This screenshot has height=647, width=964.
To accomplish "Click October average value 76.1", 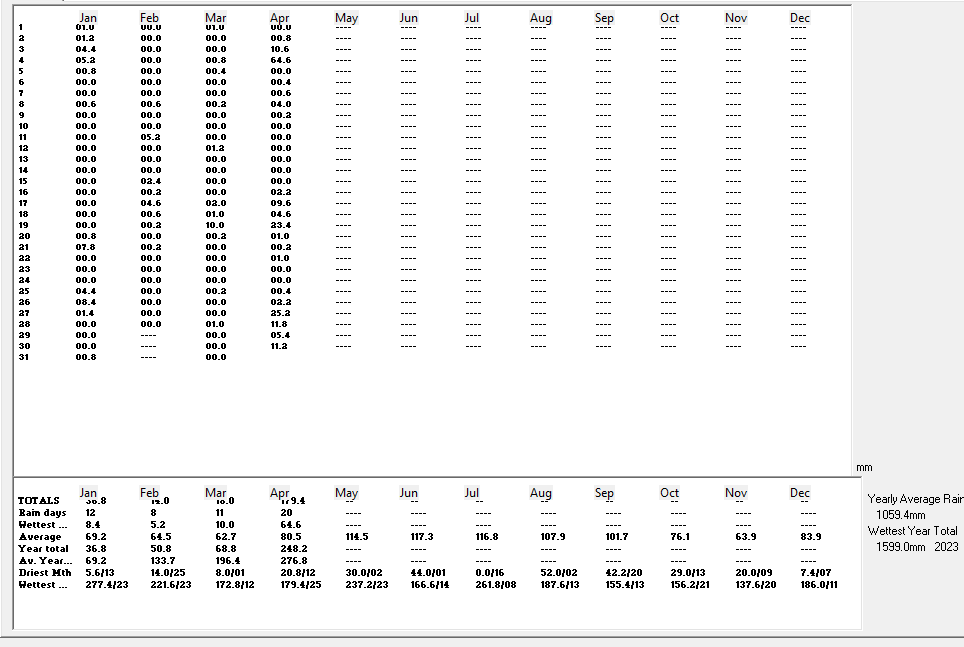I will coord(680,537).
